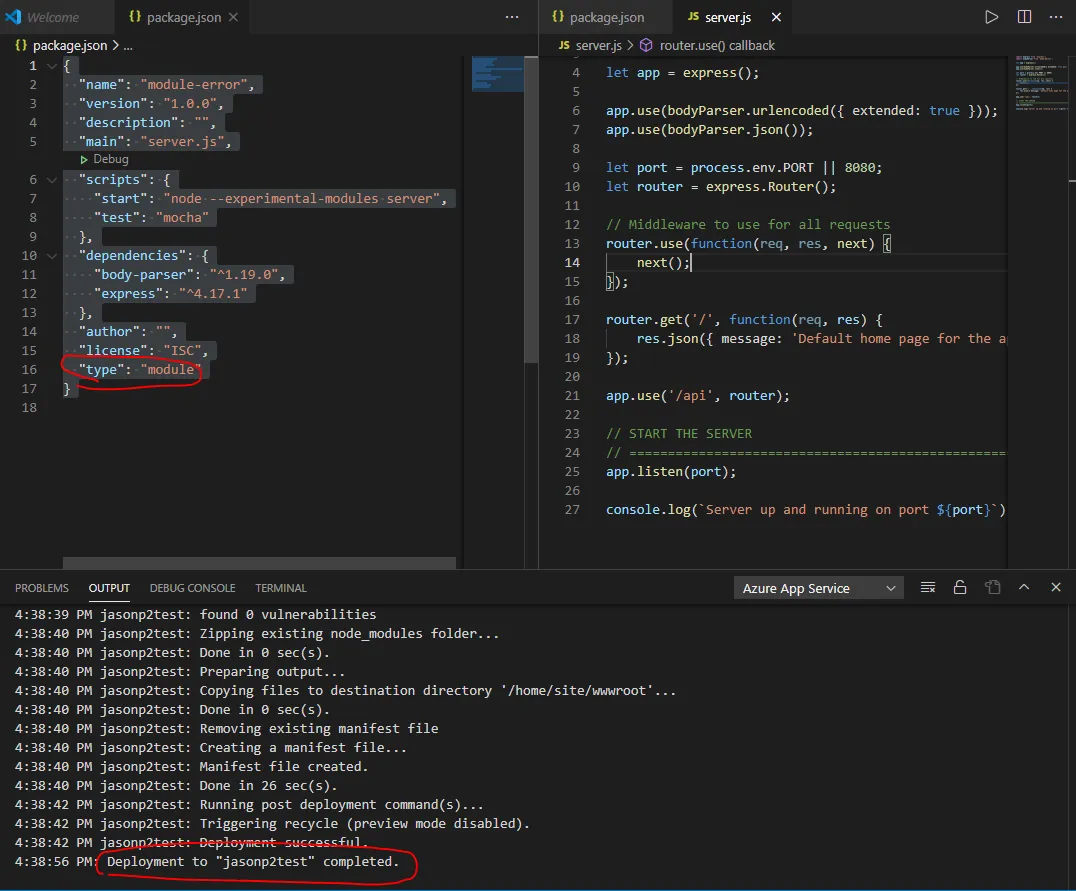This screenshot has height=891, width=1076.
Task: Click server.js breadcrumb in right editor
Action: [598, 45]
